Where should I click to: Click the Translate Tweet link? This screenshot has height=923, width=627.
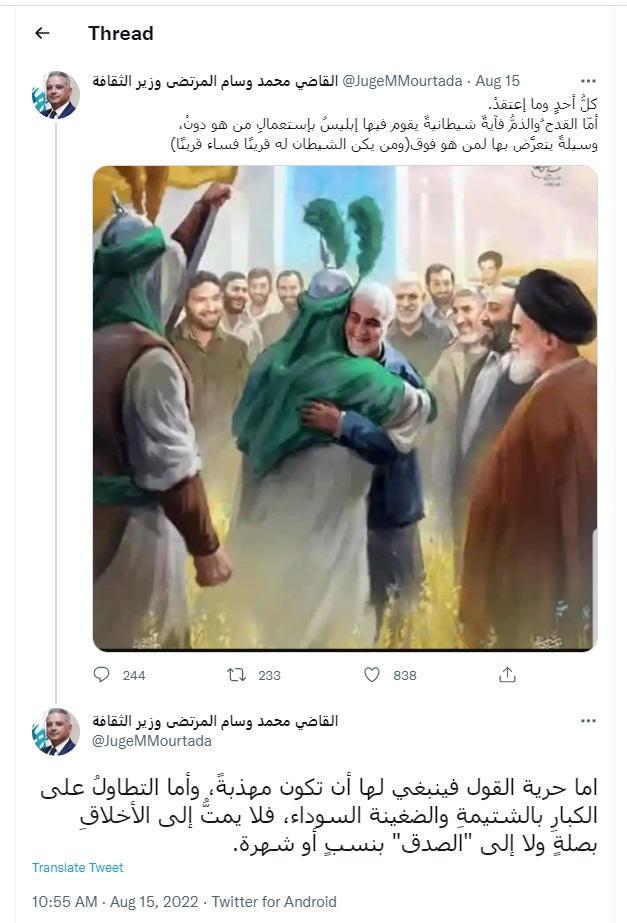point(78,868)
